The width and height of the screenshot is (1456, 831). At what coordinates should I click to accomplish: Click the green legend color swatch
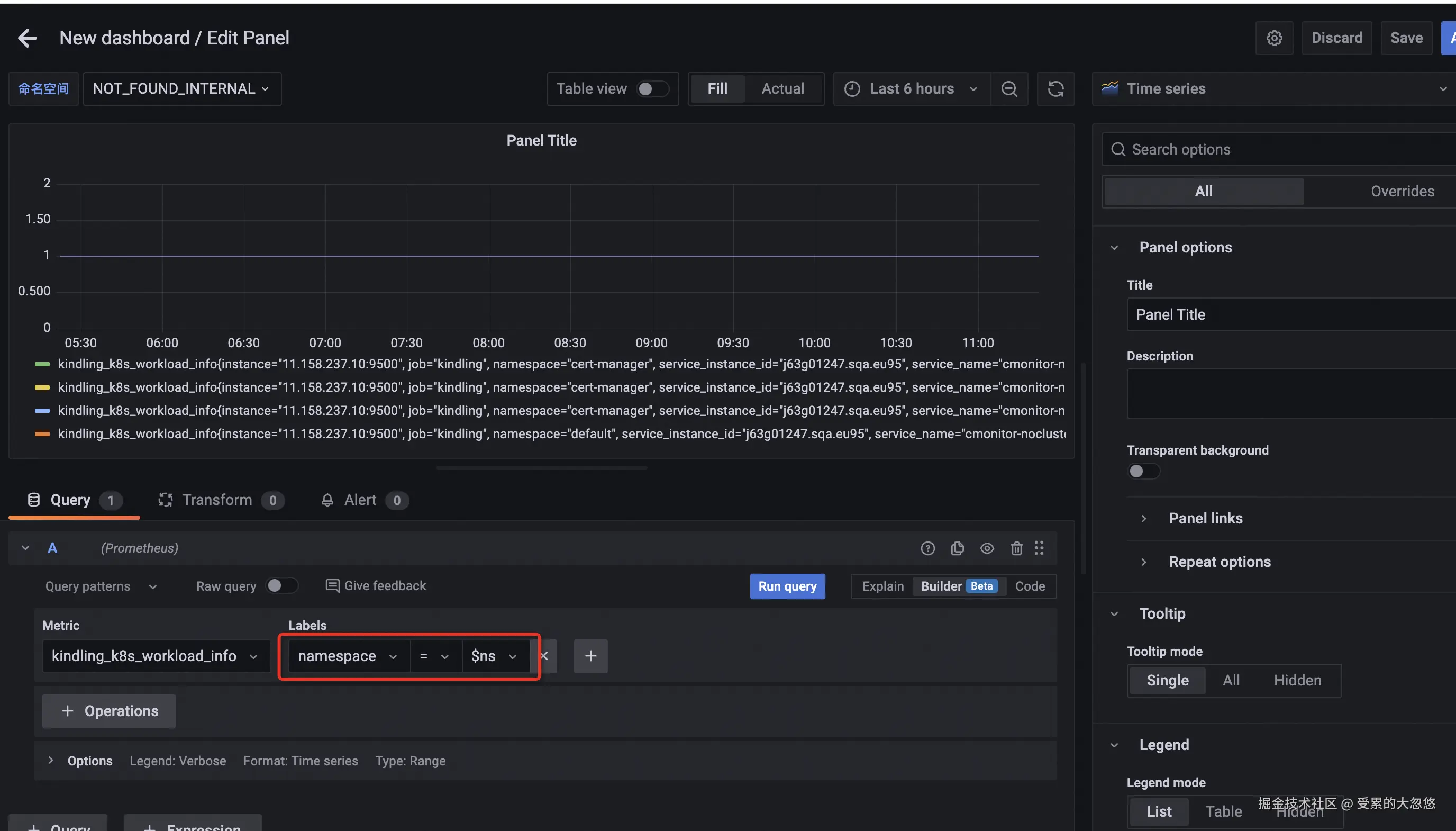[x=42, y=364]
